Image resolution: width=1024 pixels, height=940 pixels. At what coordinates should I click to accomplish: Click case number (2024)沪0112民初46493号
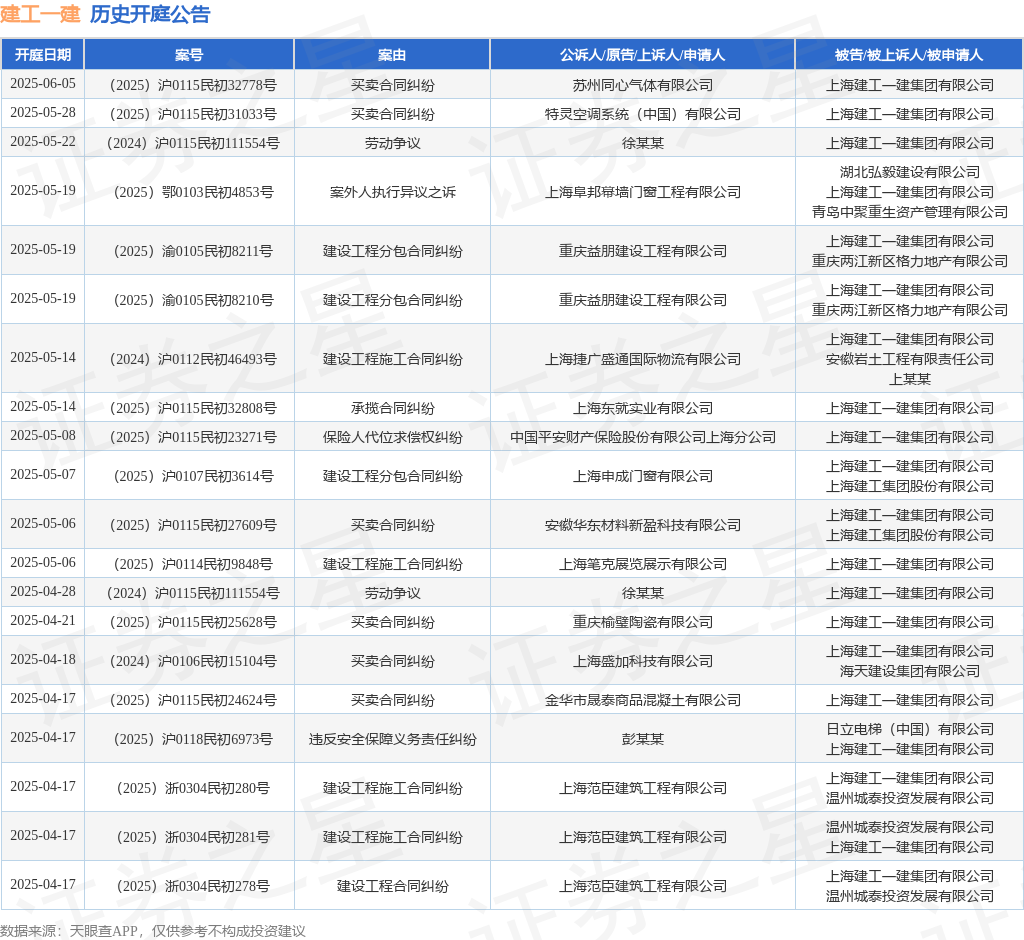(193, 359)
